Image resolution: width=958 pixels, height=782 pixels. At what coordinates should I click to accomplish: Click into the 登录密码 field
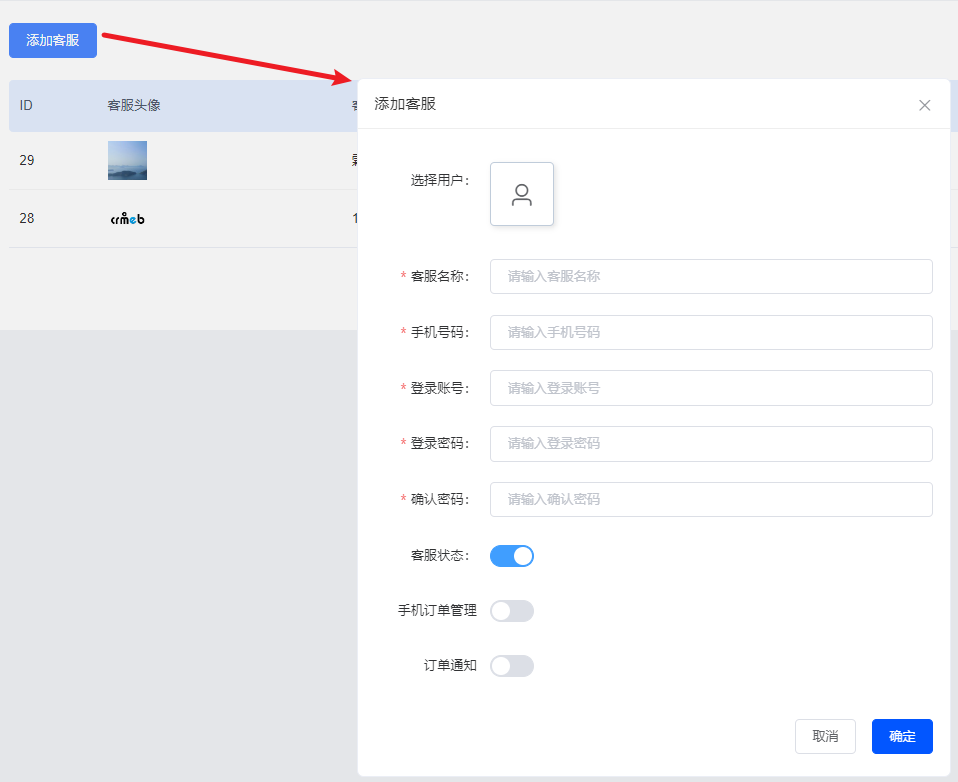(x=711, y=444)
